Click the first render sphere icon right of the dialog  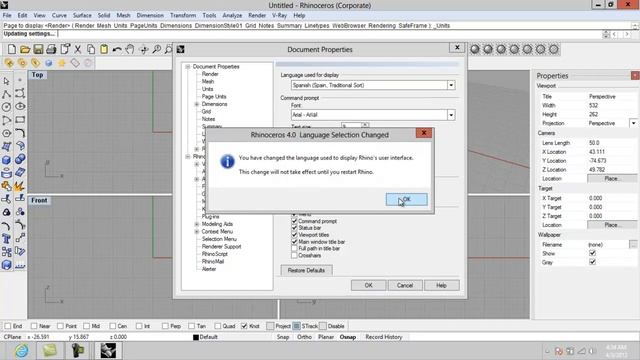coord(475,49)
